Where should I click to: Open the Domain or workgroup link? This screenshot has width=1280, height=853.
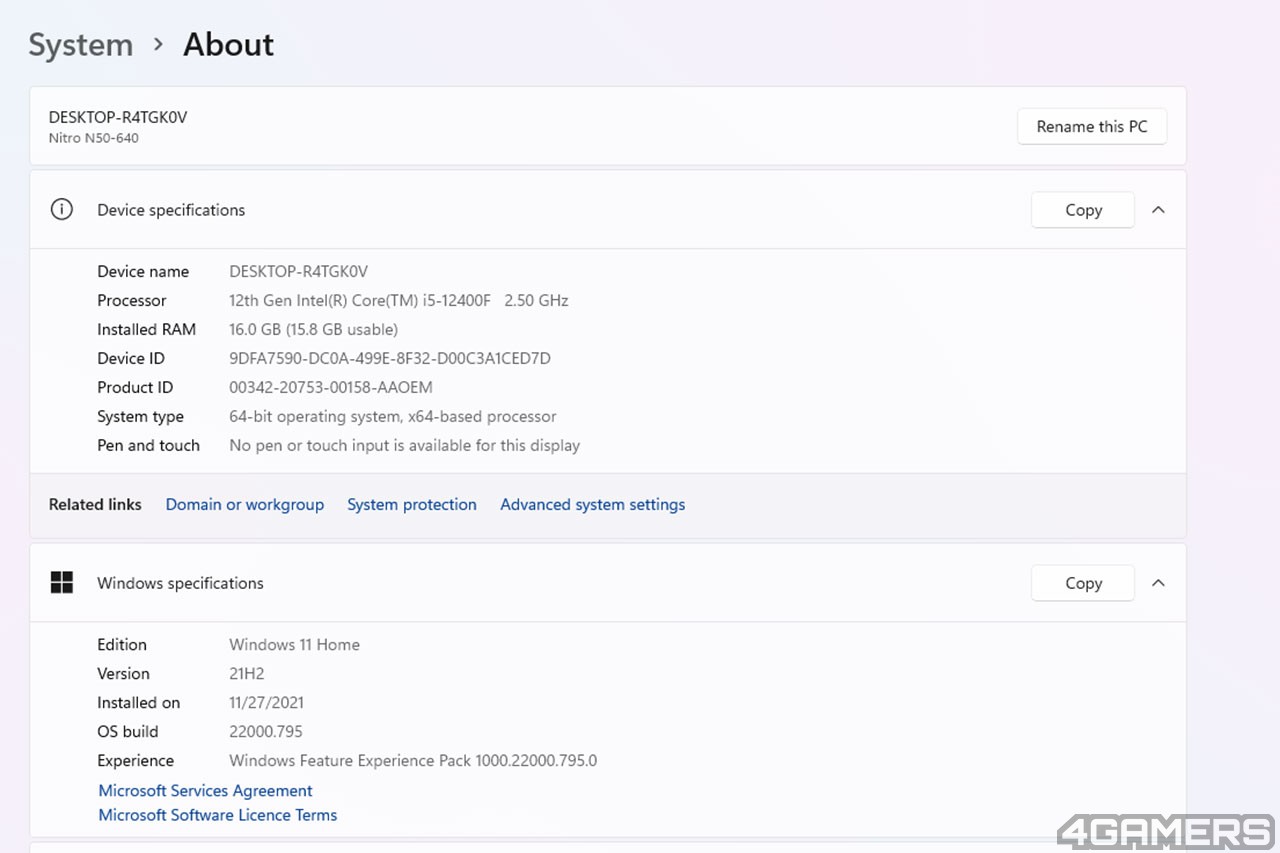point(245,505)
